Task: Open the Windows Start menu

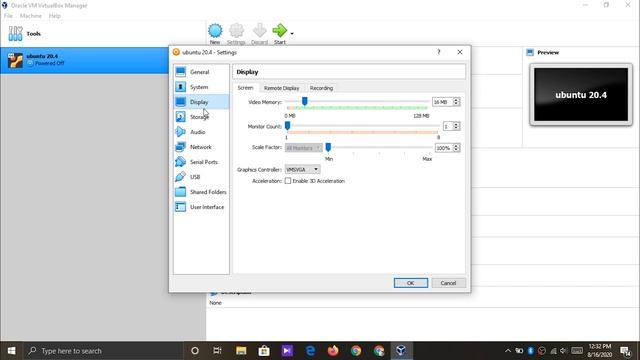Action: [x=11, y=351]
